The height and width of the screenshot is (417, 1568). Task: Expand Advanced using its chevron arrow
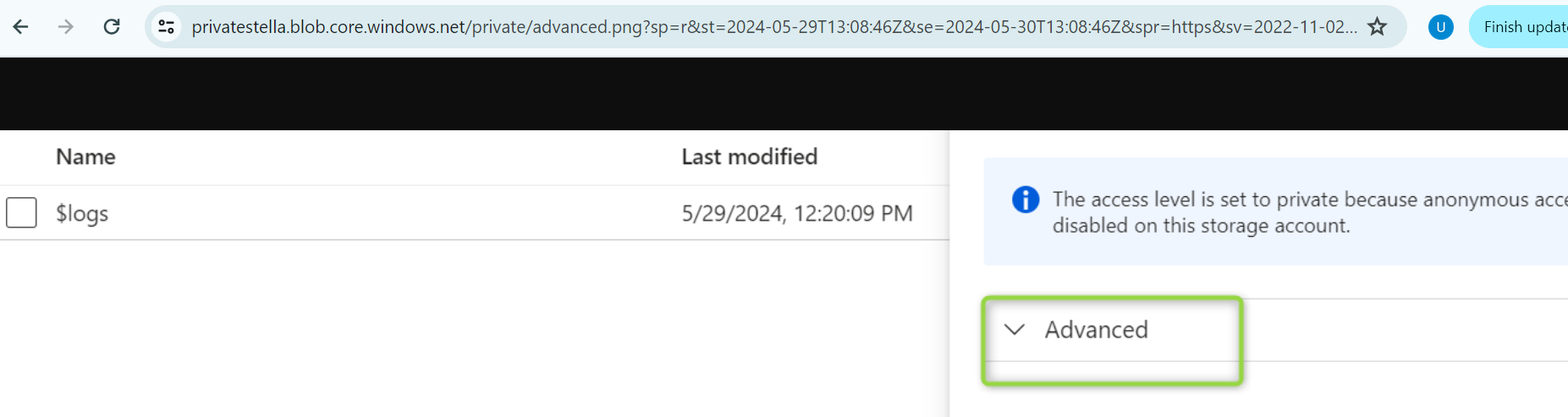pyautogui.click(x=1015, y=330)
